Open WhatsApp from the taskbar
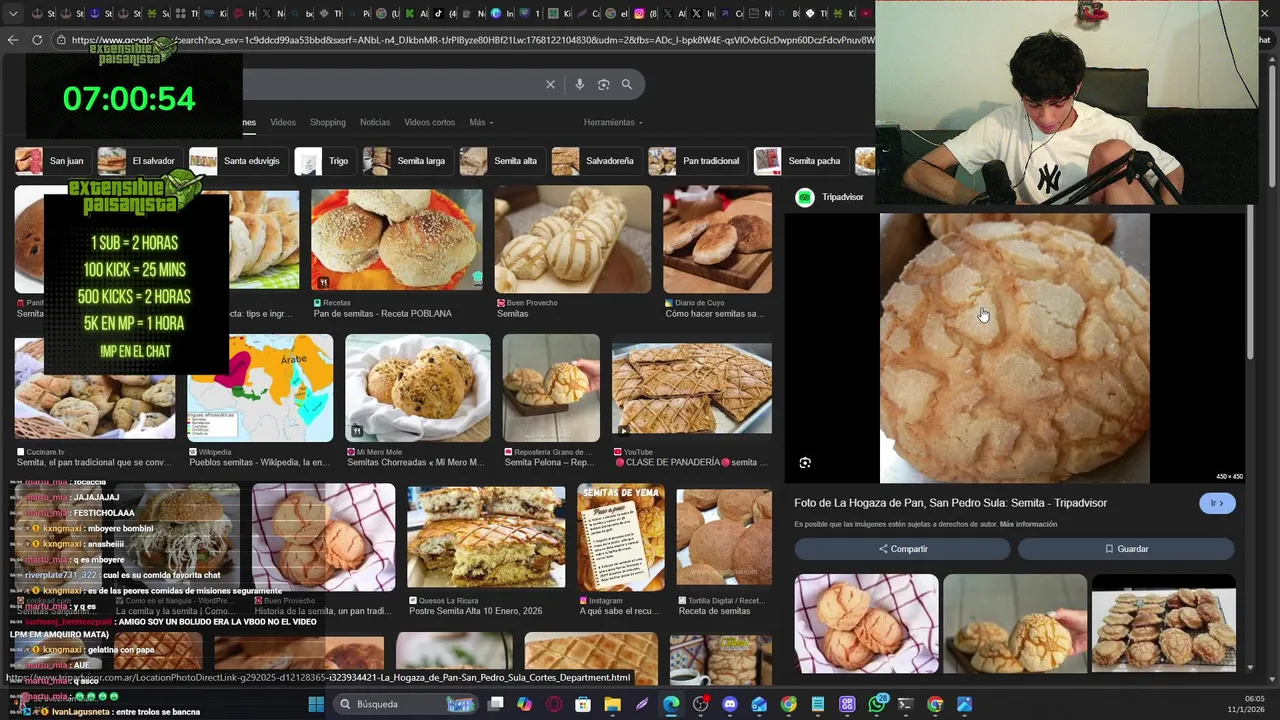The image size is (1280, 720). [x=877, y=704]
